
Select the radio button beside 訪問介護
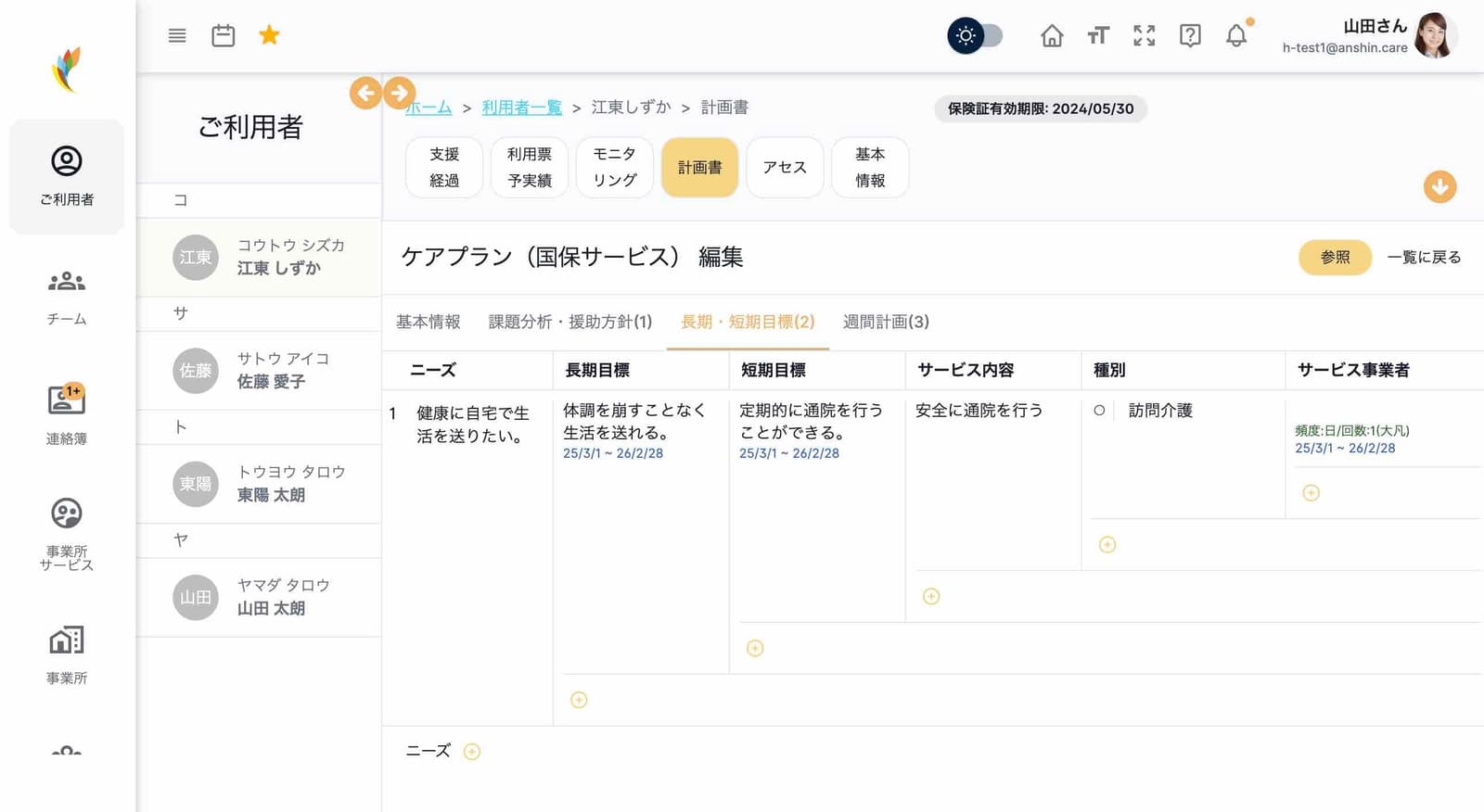coord(1099,411)
